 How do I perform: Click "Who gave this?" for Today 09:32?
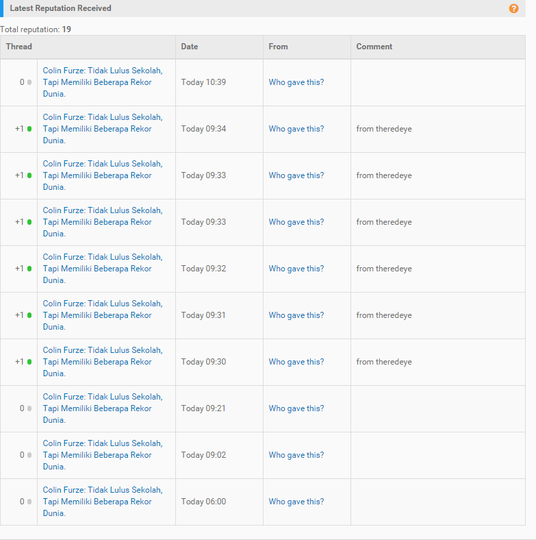296,269
